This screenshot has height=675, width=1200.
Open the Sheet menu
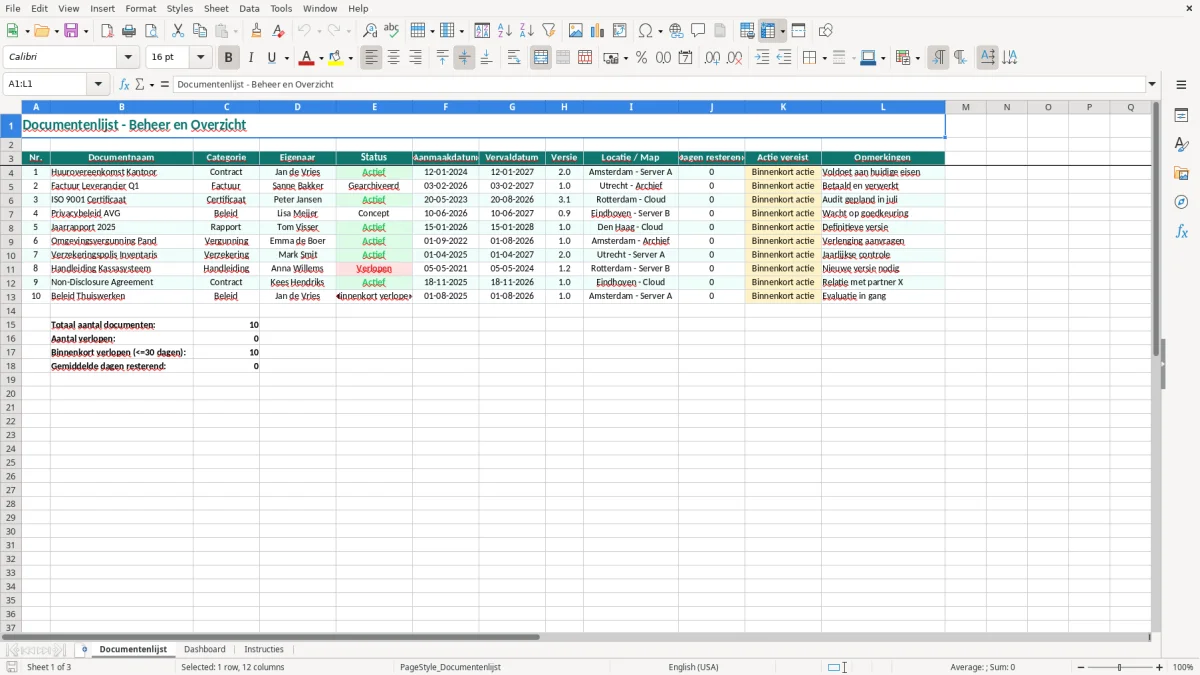[216, 8]
